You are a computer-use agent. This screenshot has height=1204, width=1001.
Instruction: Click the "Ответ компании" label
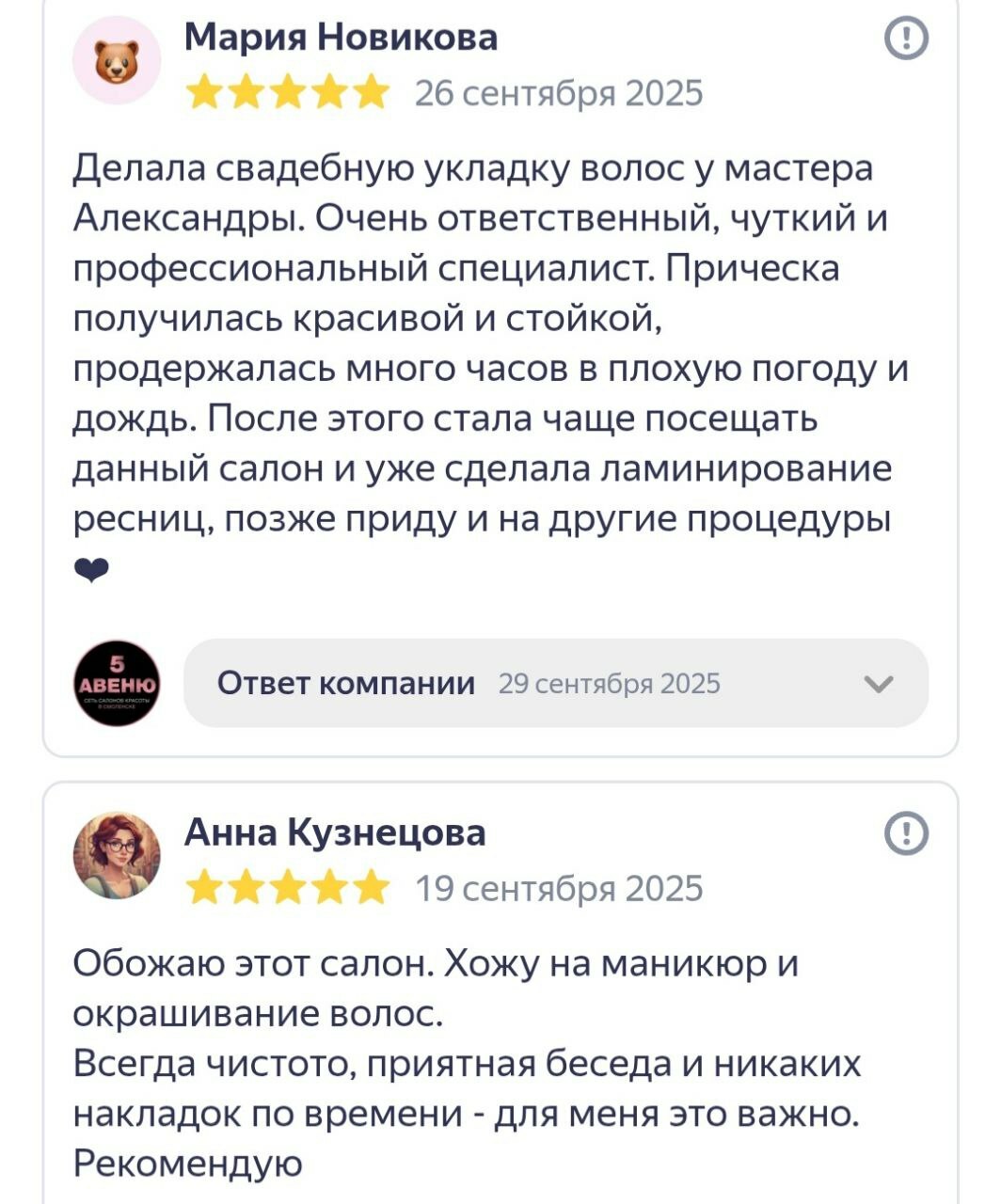point(346,683)
